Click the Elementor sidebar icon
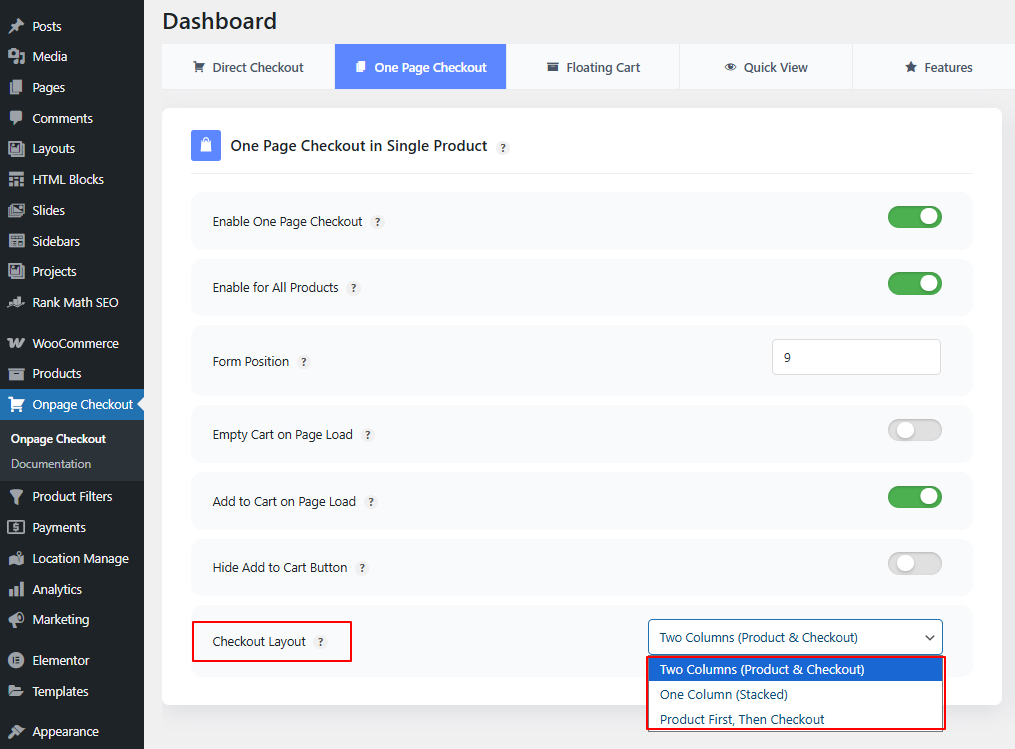Viewport: 1015px width, 749px height. [16, 660]
